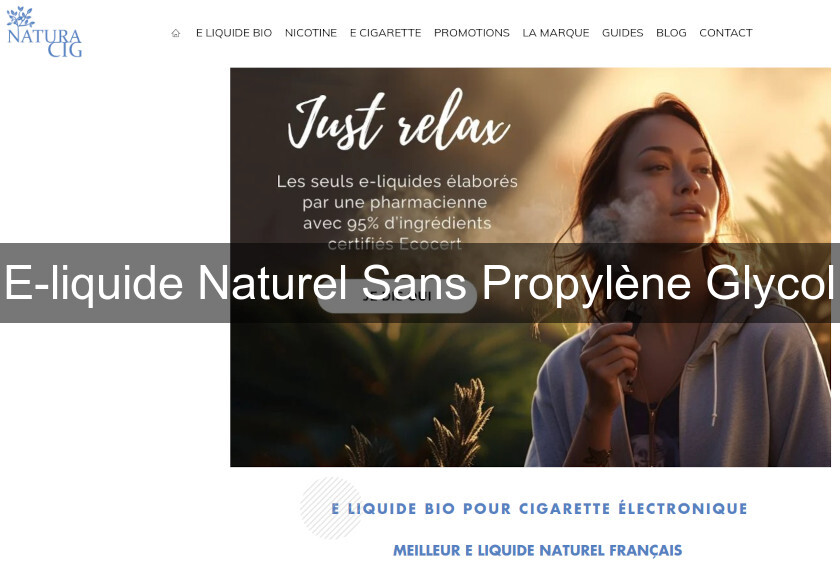The width and height of the screenshot is (840, 567).
Task: Click the 'Just relax' banner headline
Action: tap(399, 120)
